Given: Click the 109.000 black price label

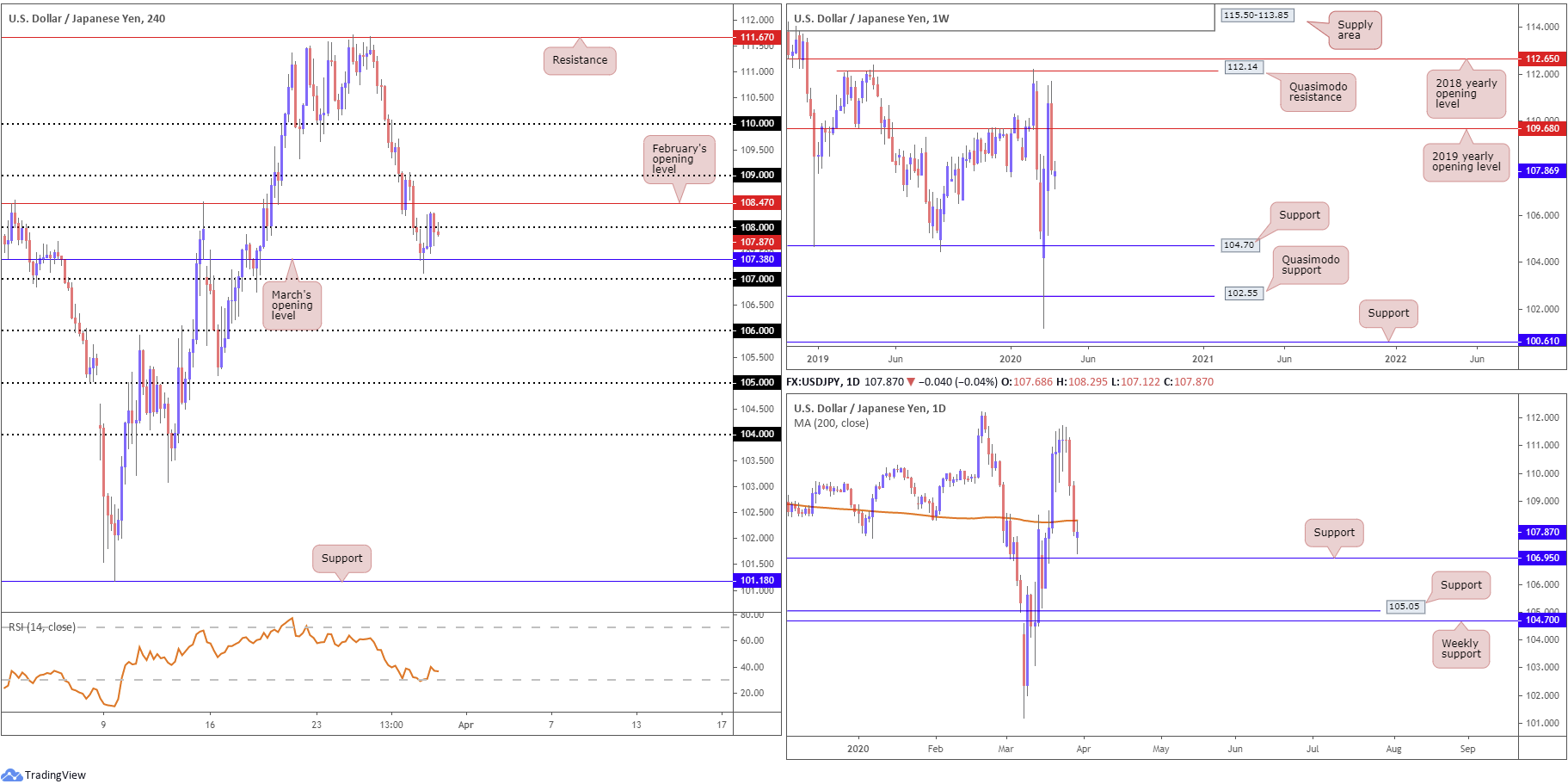Looking at the screenshot, I should pyautogui.click(x=757, y=175).
